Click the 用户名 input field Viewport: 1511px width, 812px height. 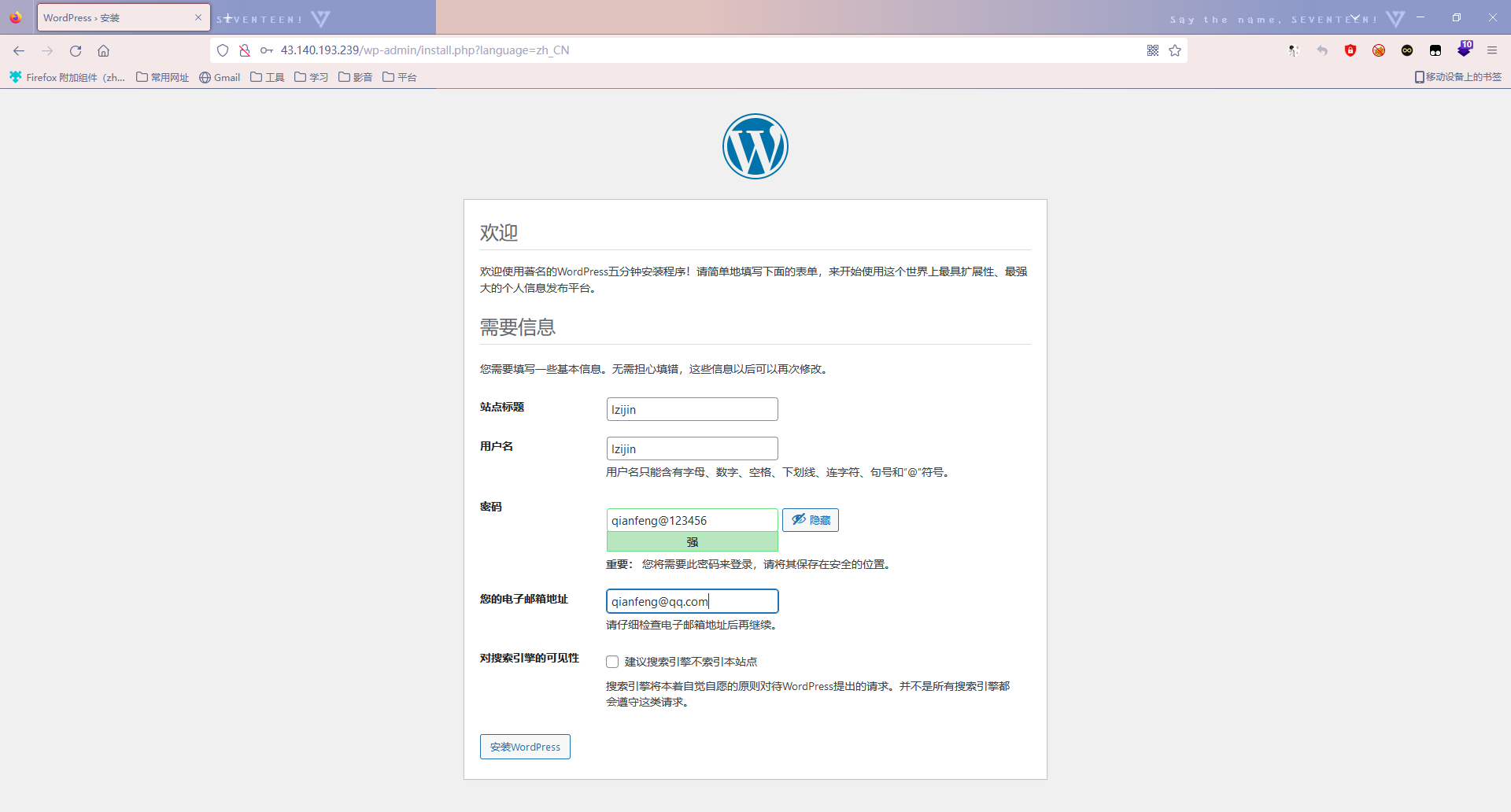tap(692, 448)
